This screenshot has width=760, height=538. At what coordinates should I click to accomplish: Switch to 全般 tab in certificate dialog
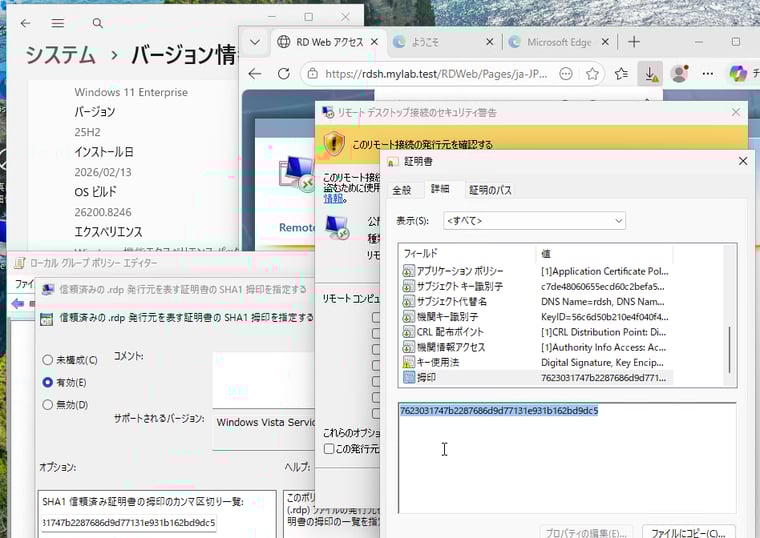point(402,190)
